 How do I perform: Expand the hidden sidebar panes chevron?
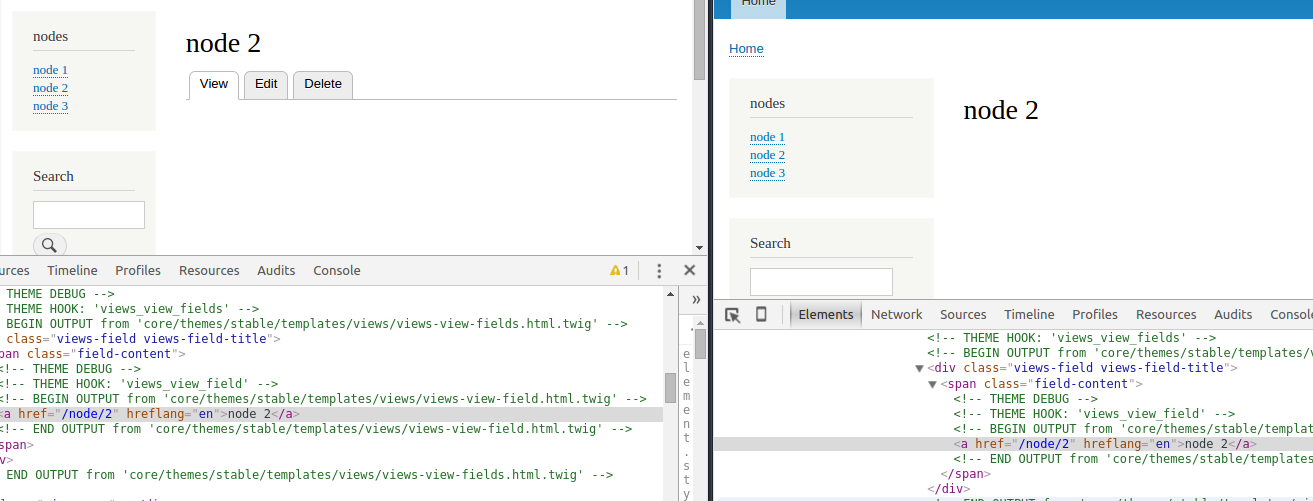[695, 299]
